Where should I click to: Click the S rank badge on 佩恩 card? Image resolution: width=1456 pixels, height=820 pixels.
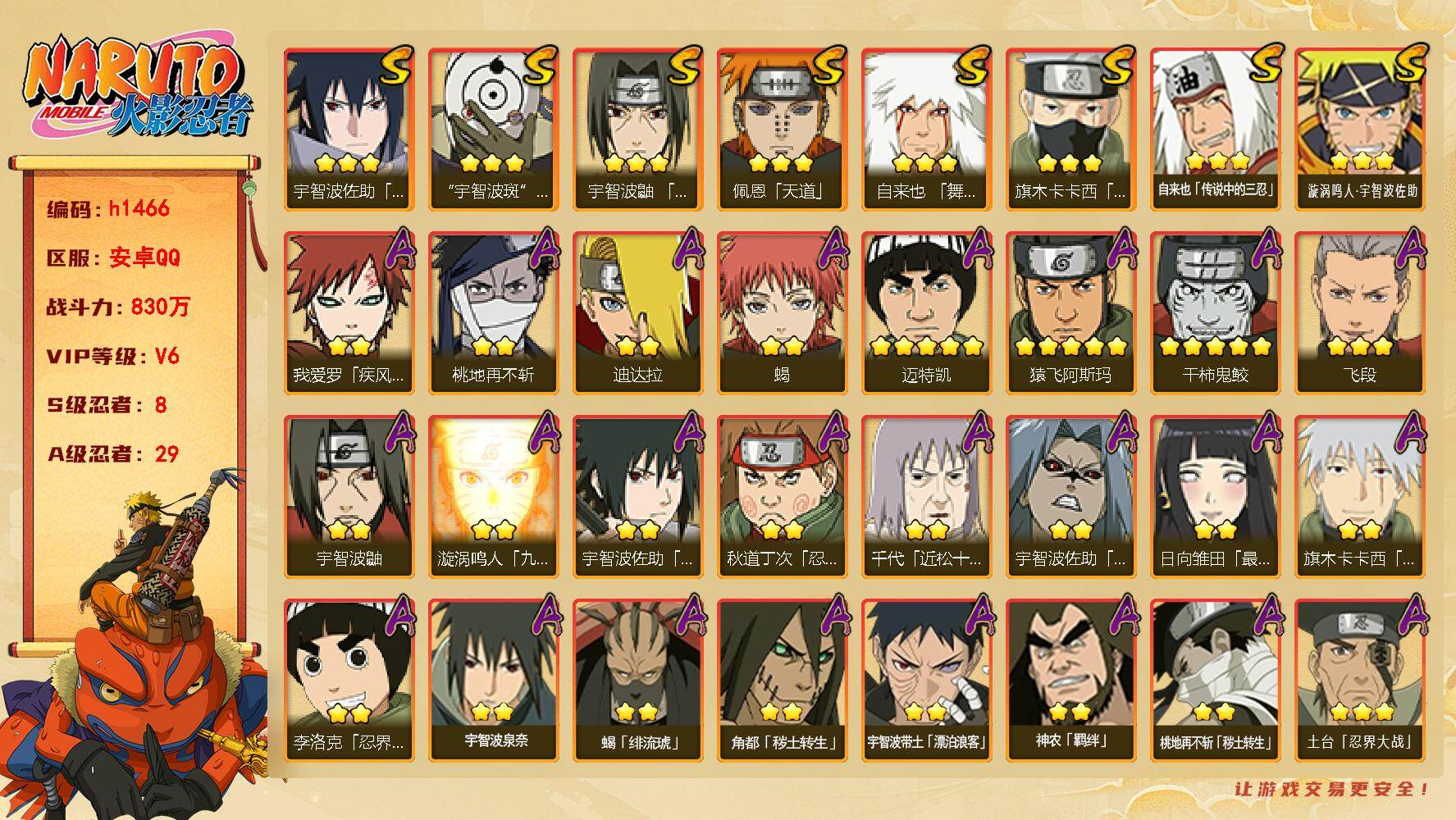(x=826, y=66)
